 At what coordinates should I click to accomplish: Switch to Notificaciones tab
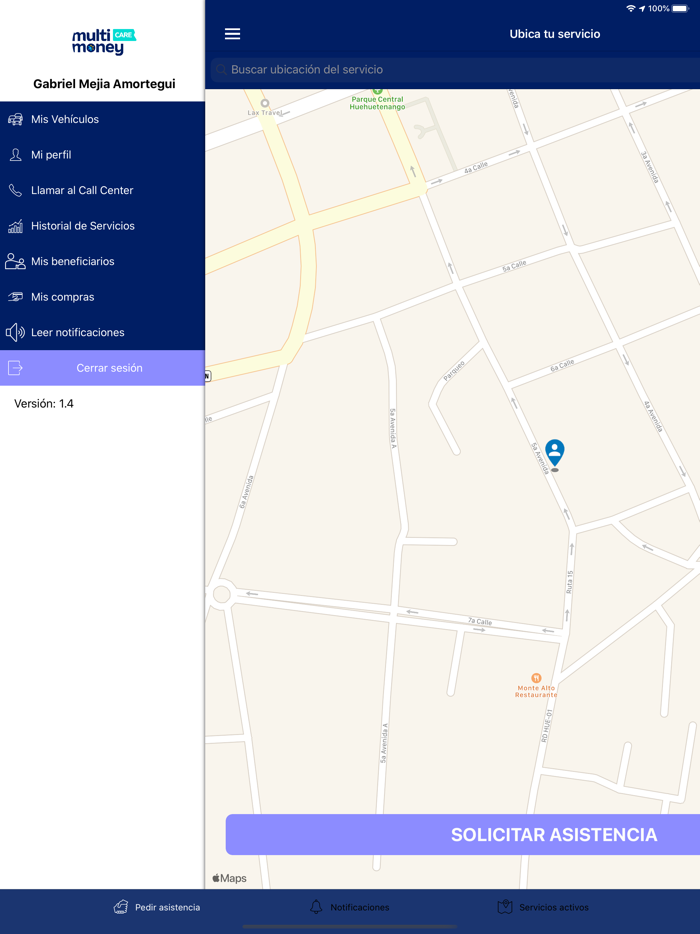(350, 907)
